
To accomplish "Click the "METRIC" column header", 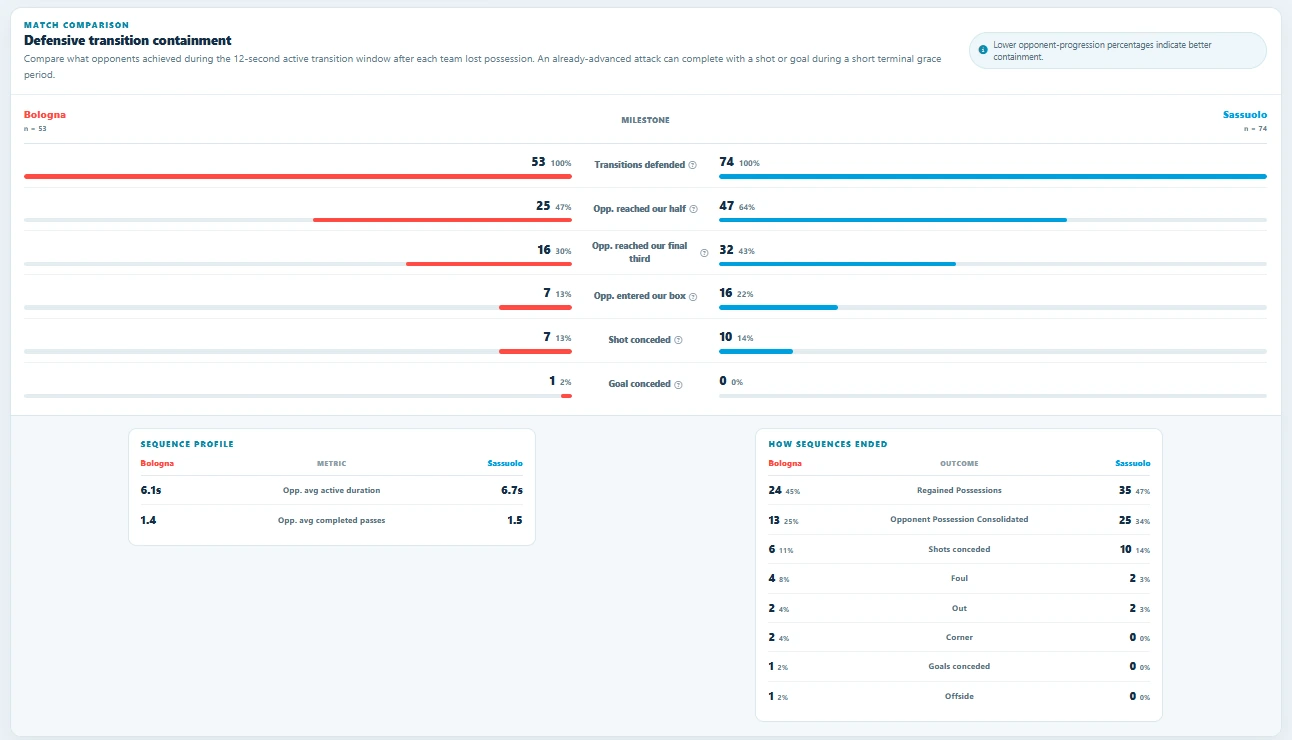I will [x=331, y=464].
